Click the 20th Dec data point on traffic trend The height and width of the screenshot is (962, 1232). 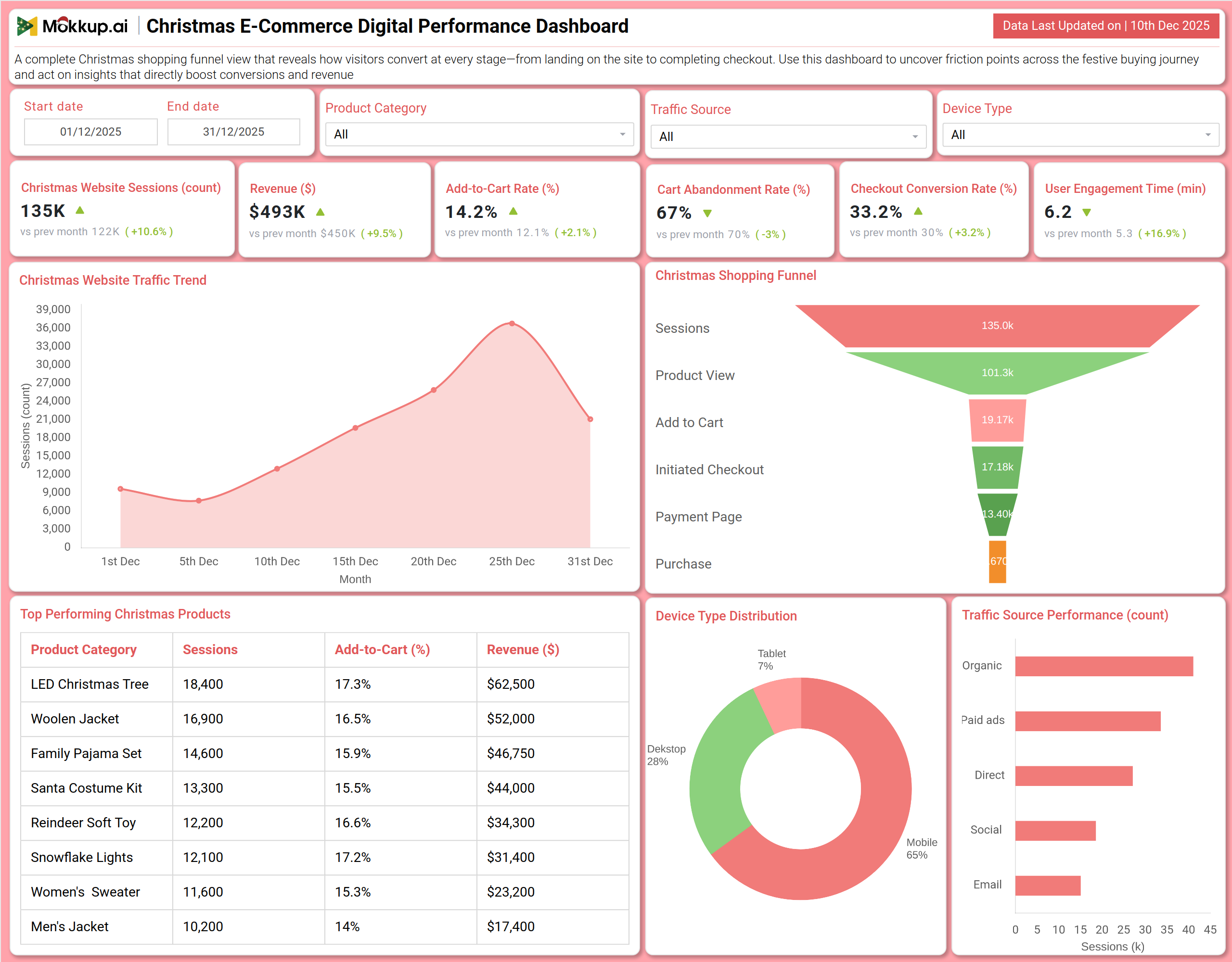click(x=433, y=390)
